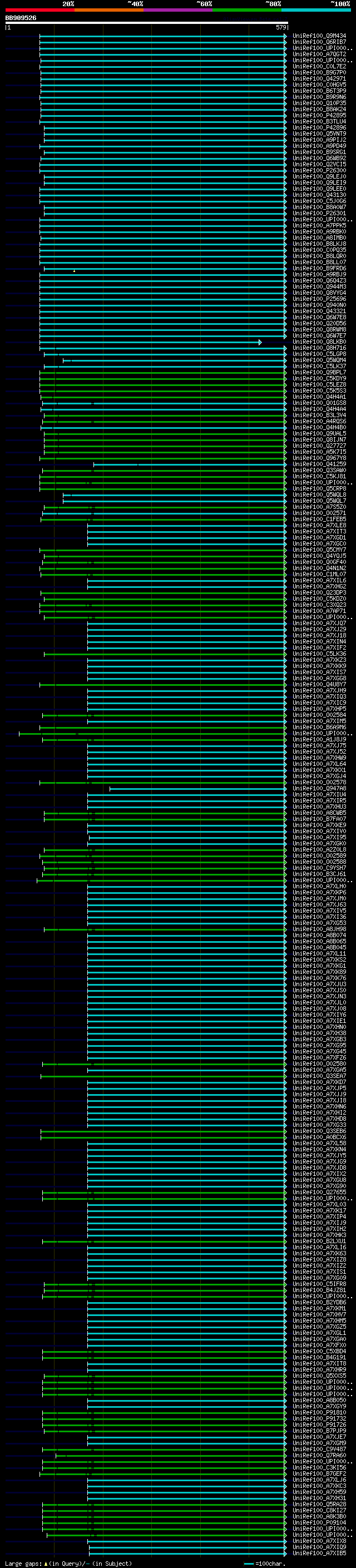
Task: Select hit label UniRef100_C9V487
Action: tap(319, 1450)
